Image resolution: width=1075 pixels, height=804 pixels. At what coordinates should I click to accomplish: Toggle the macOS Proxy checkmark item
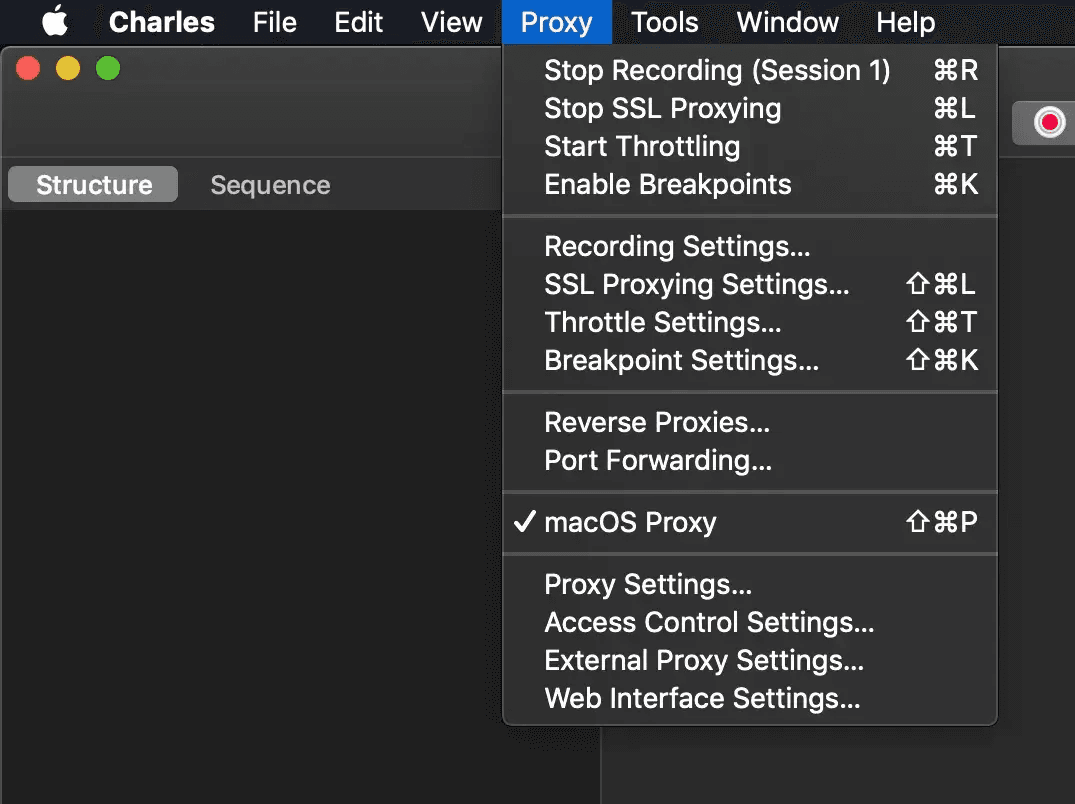(x=630, y=522)
